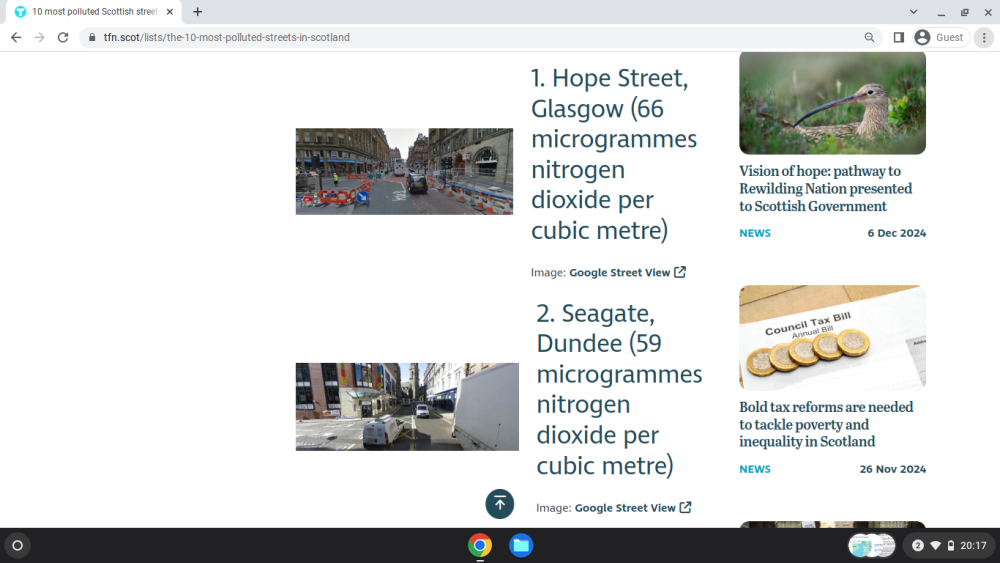This screenshot has width=1000, height=563.
Task: Follow Google Street View link under Seagate
Action: pyautogui.click(x=625, y=508)
